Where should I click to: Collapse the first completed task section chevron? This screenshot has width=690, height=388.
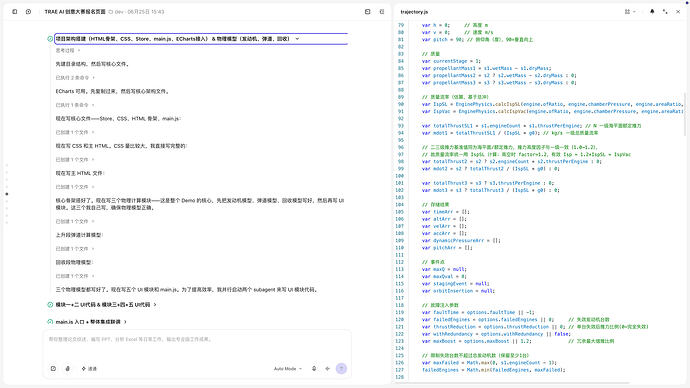pyautogui.click(x=297, y=39)
